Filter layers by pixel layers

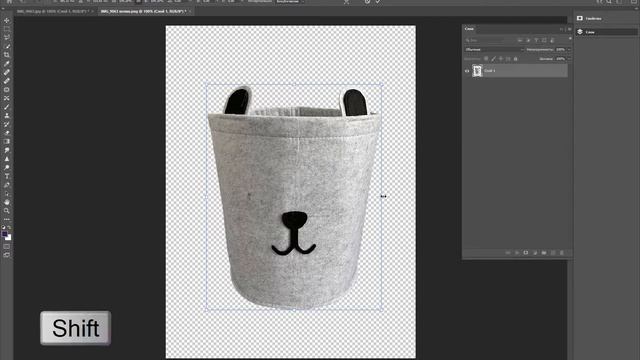pyautogui.click(x=520, y=40)
